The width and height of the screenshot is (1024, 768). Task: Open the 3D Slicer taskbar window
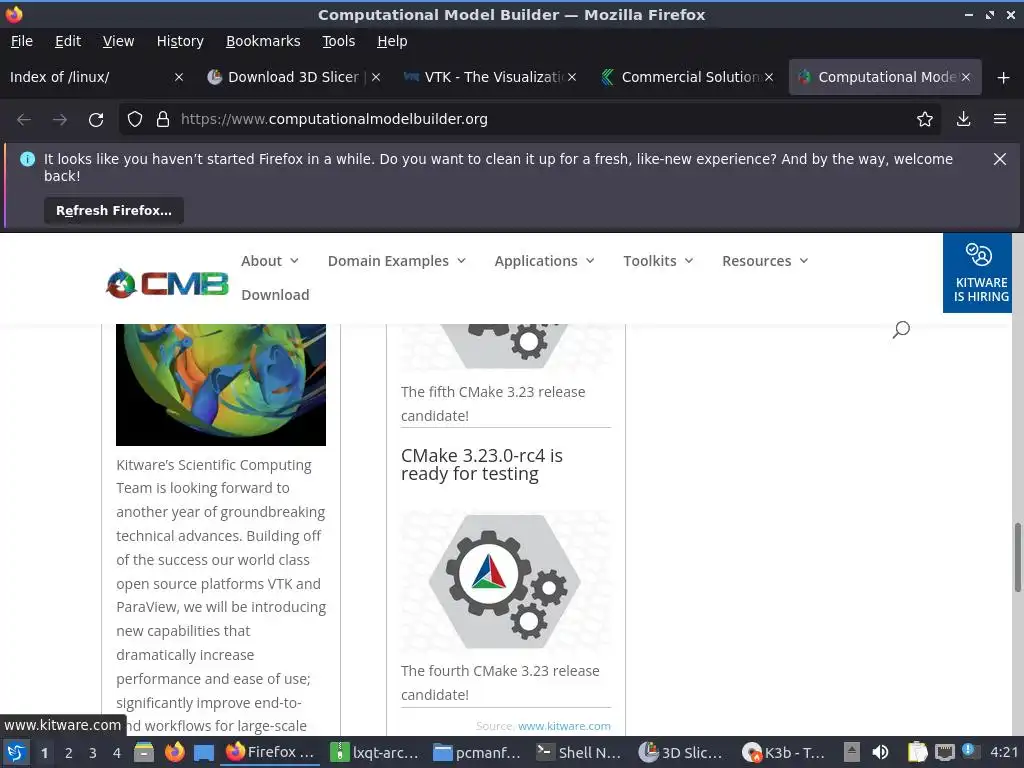coord(682,753)
